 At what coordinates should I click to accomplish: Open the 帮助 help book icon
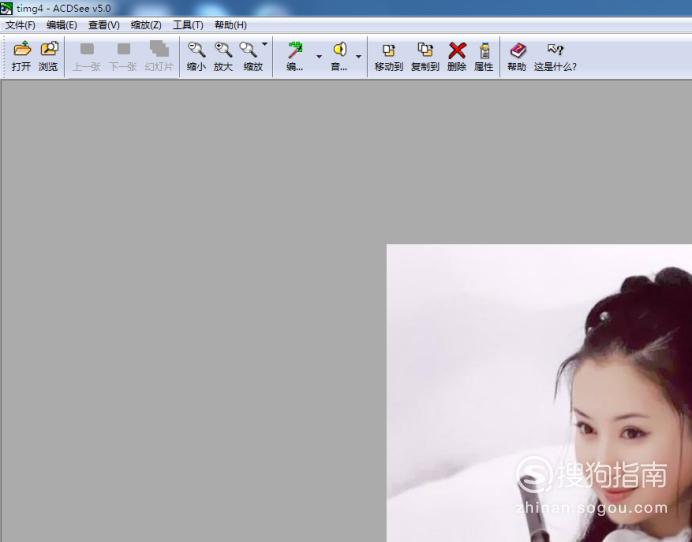(x=517, y=56)
